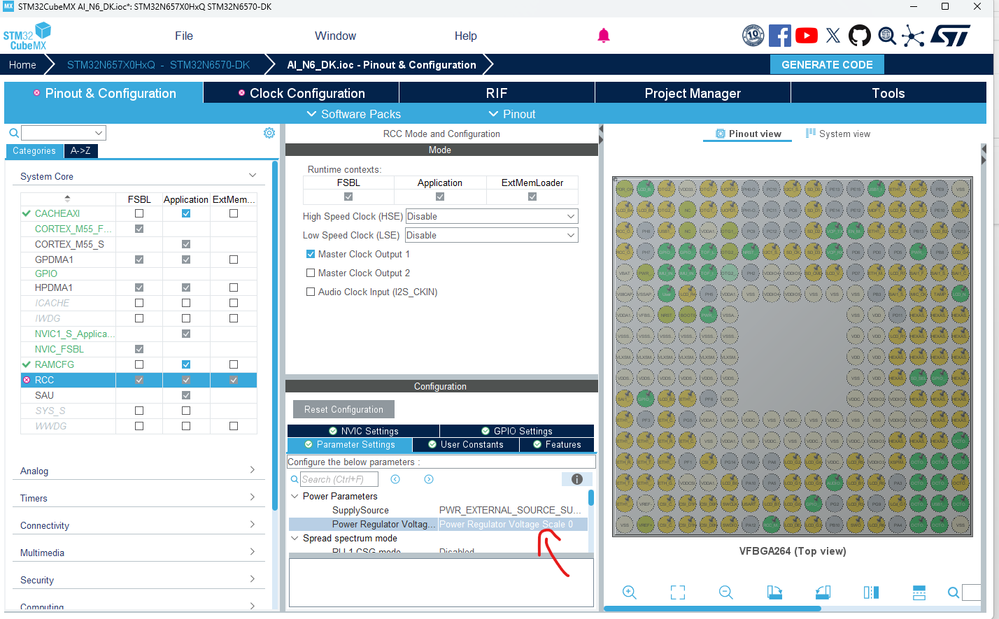
Task: Open the STM32N657X0HxQ breadcrumb
Action: pyautogui.click(x=159, y=65)
